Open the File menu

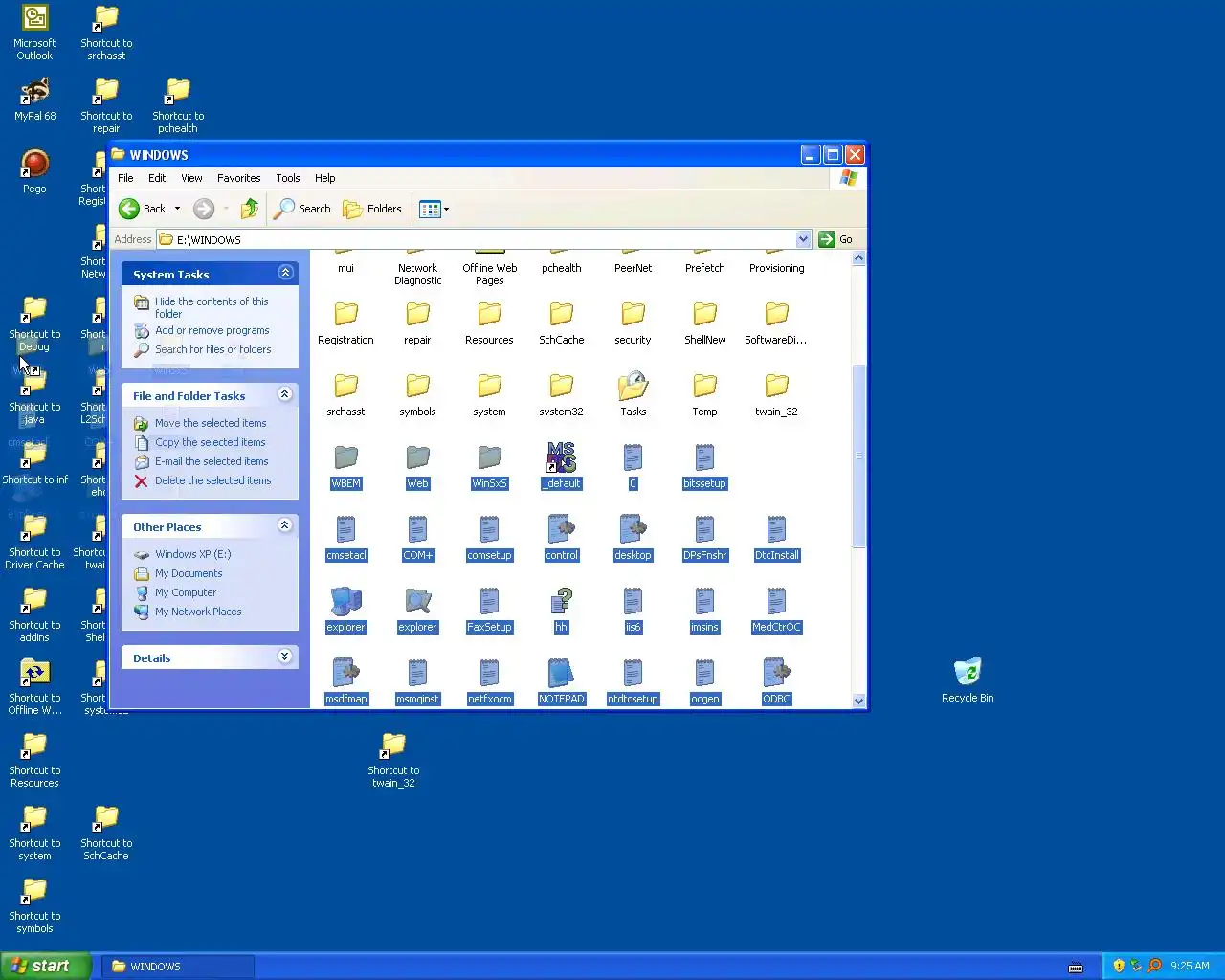[125, 178]
